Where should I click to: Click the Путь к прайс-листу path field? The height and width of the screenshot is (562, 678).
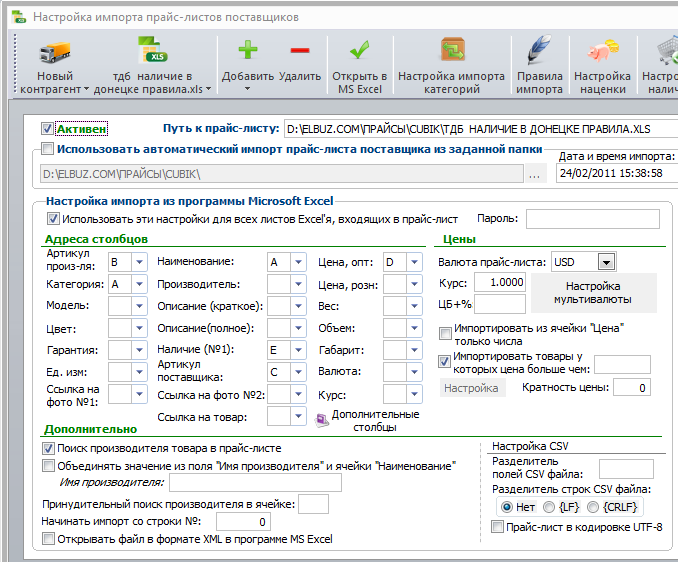coord(481,129)
